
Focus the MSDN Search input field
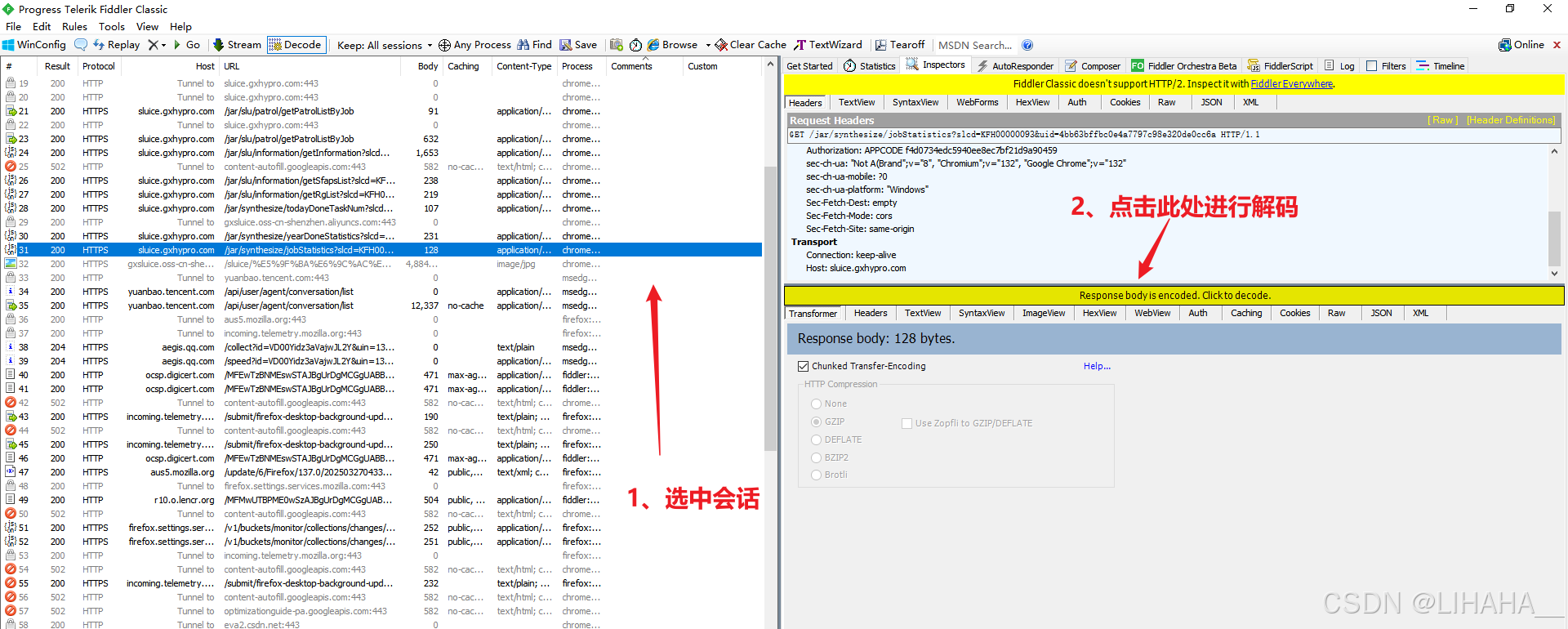(976, 45)
